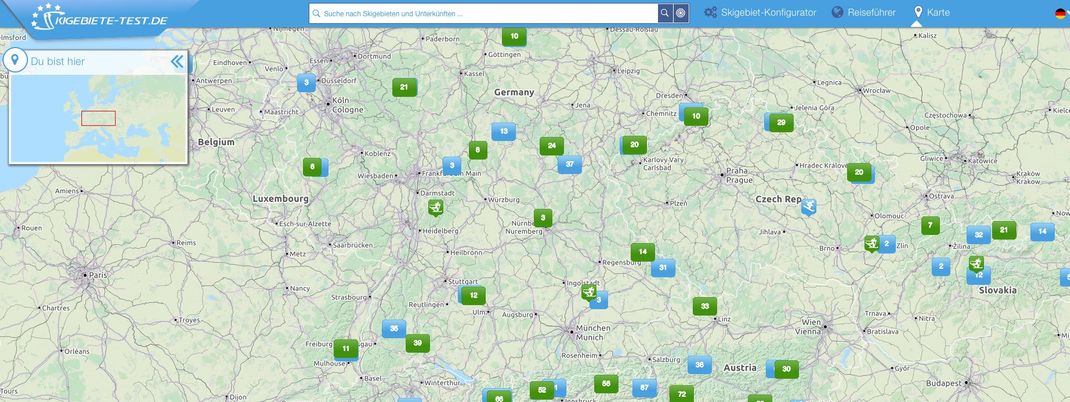
Task: Click the search magnifier button
Action: coord(664,13)
